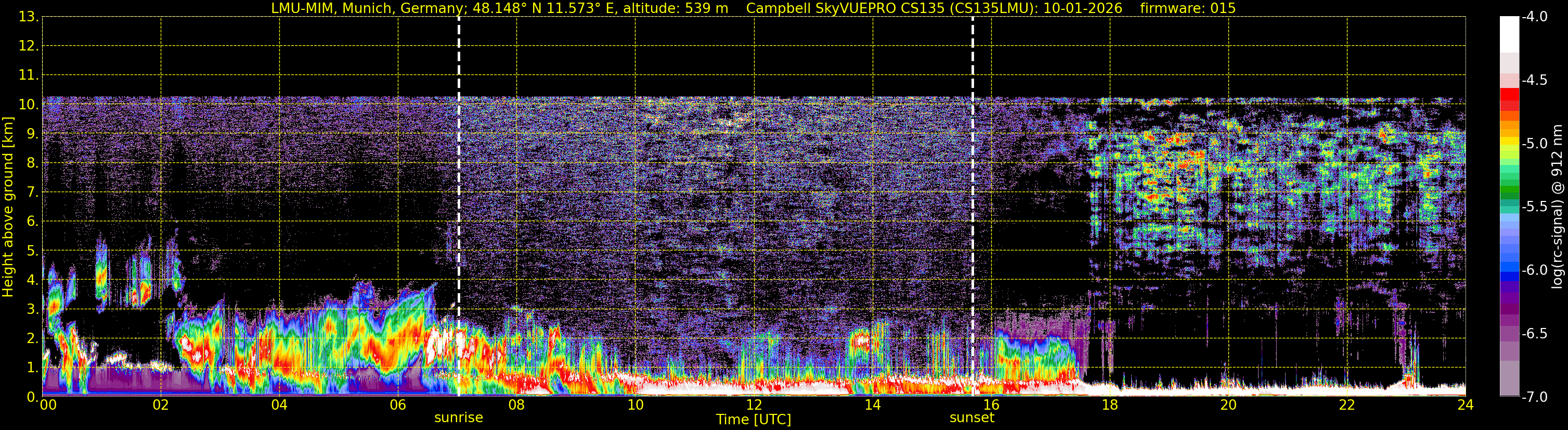Click the dashed sunset marker line

[x=972, y=207]
